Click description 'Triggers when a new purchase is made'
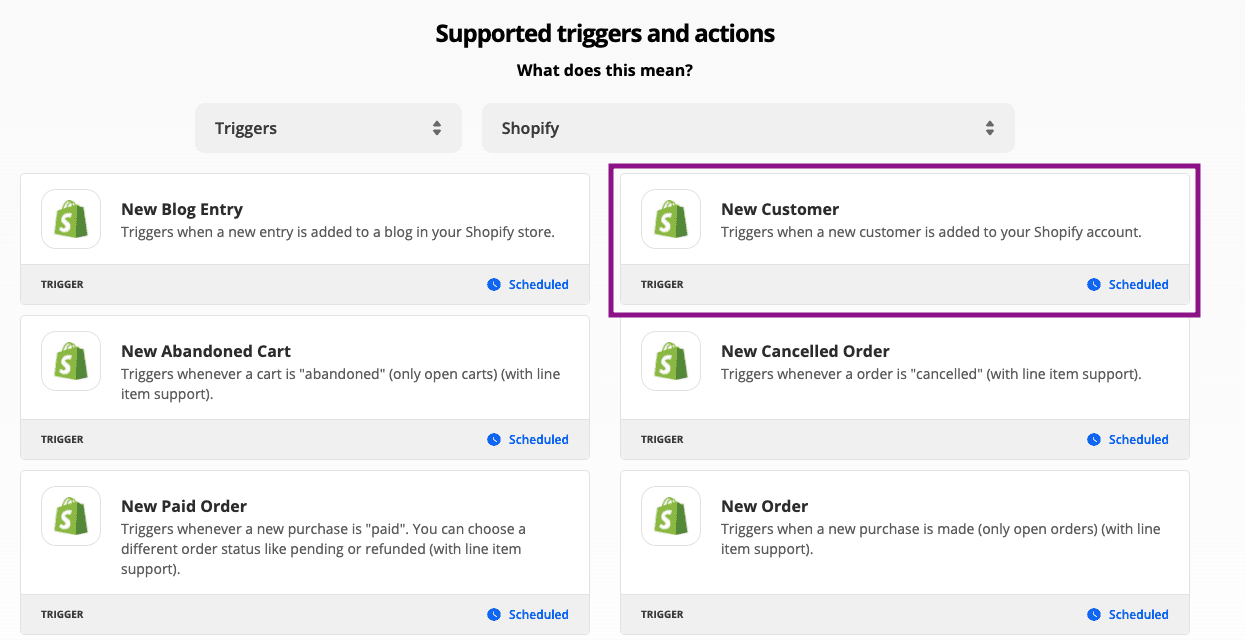The height and width of the screenshot is (642, 1245). (x=941, y=539)
